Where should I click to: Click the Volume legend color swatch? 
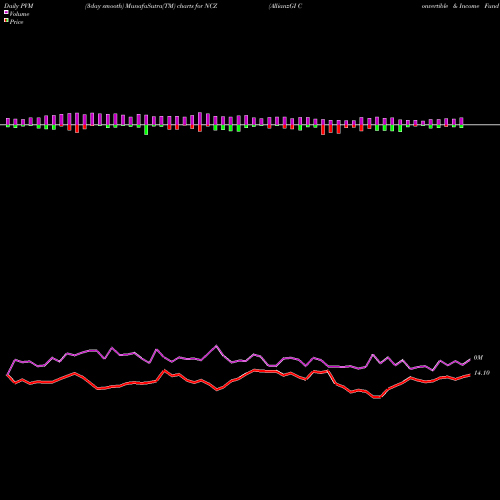click(6, 12)
